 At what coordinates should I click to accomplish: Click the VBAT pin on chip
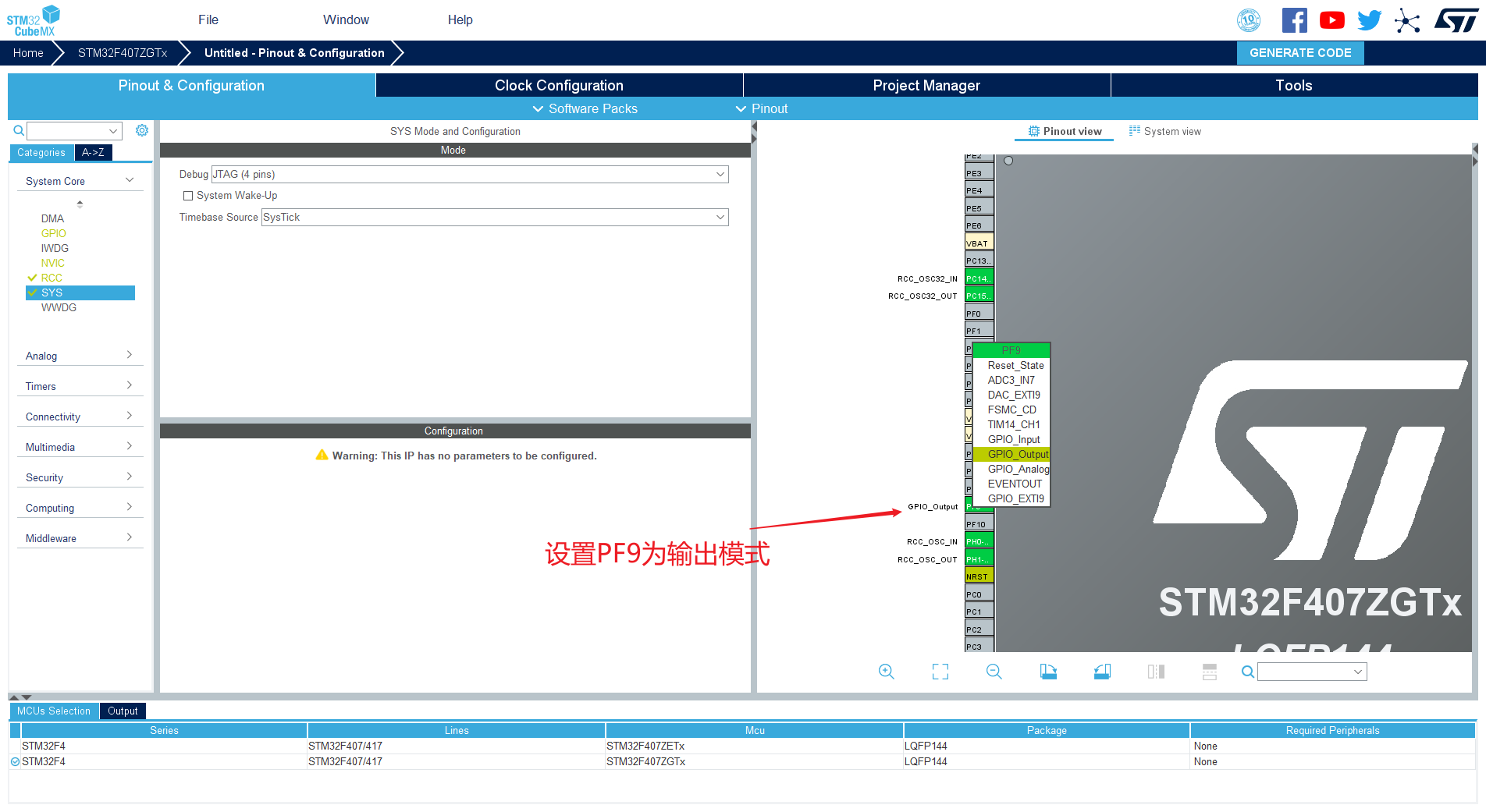tap(979, 243)
